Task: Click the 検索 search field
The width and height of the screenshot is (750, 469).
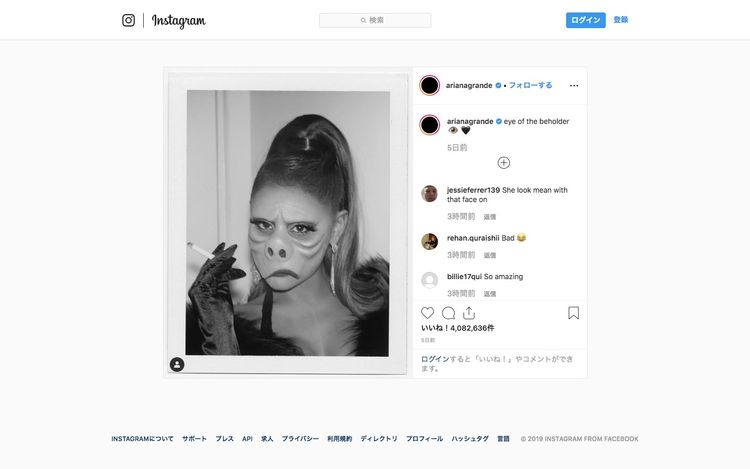Action: click(x=375, y=20)
